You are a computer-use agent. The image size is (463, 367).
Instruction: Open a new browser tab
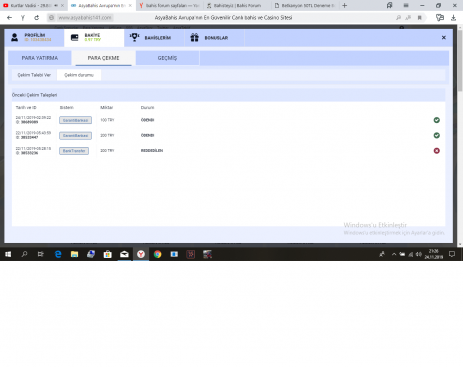[x=345, y=5]
